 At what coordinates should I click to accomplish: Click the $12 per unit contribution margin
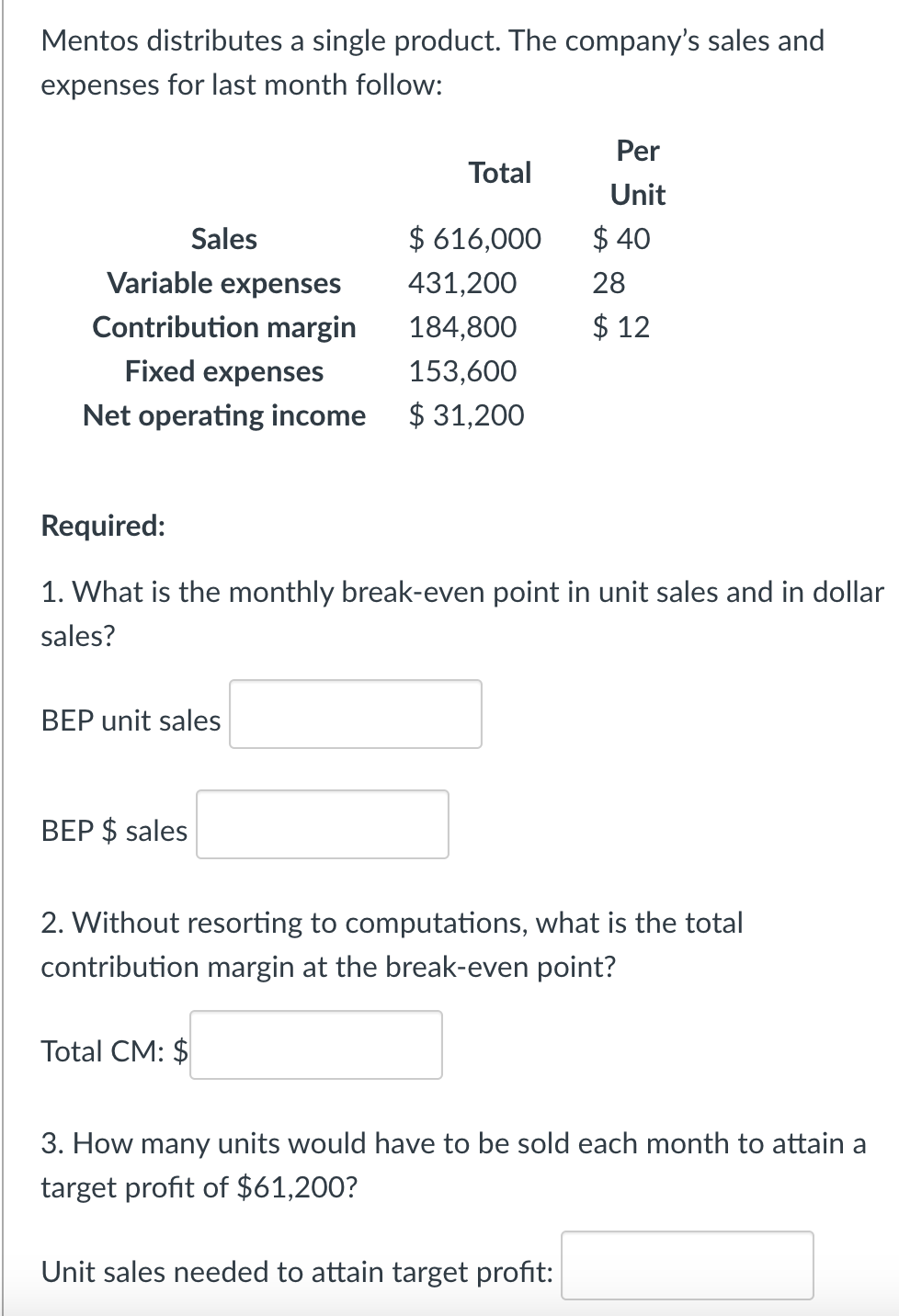620,327
